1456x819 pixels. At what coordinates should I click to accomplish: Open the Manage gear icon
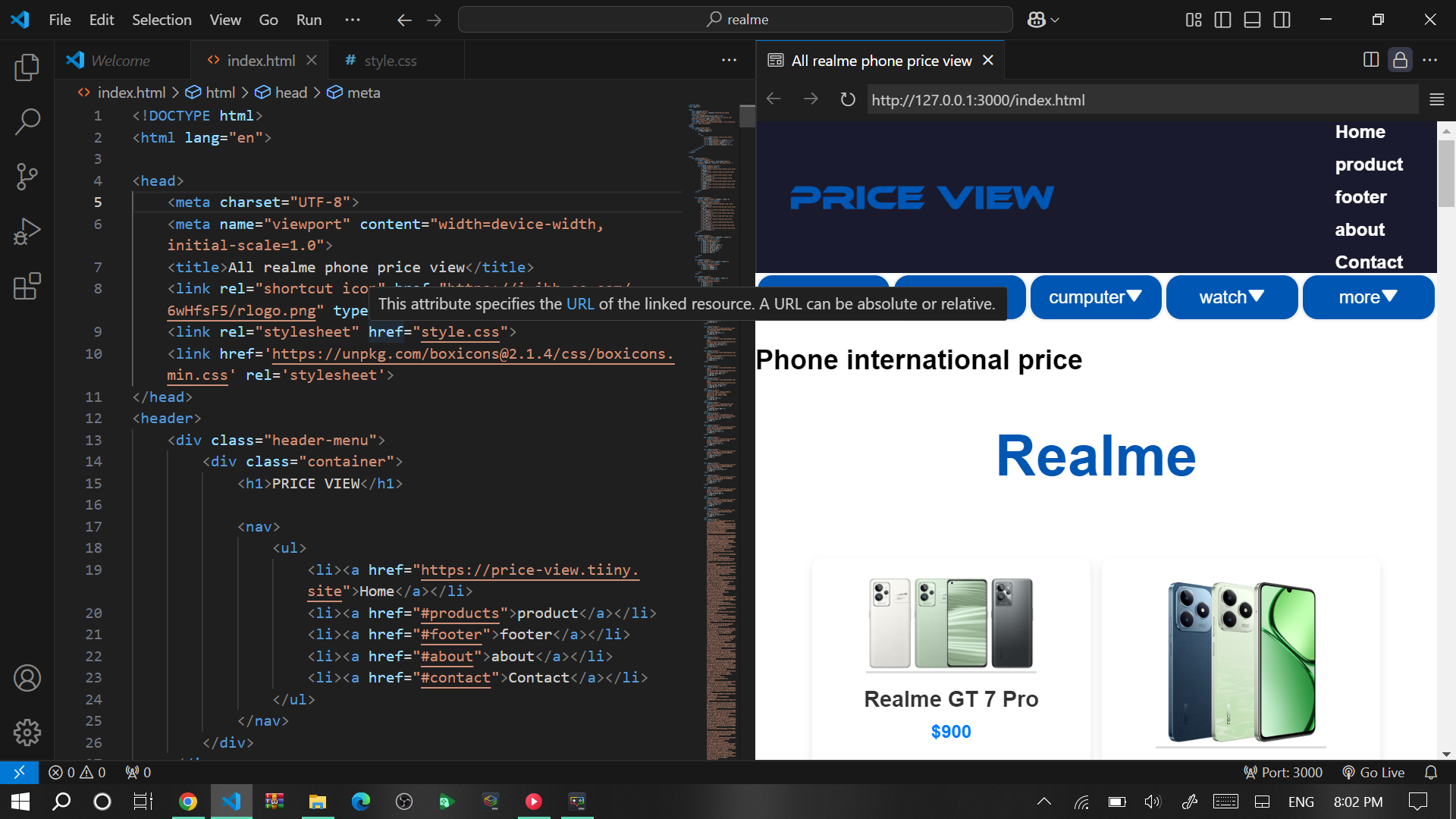pyautogui.click(x=27, y=733)
